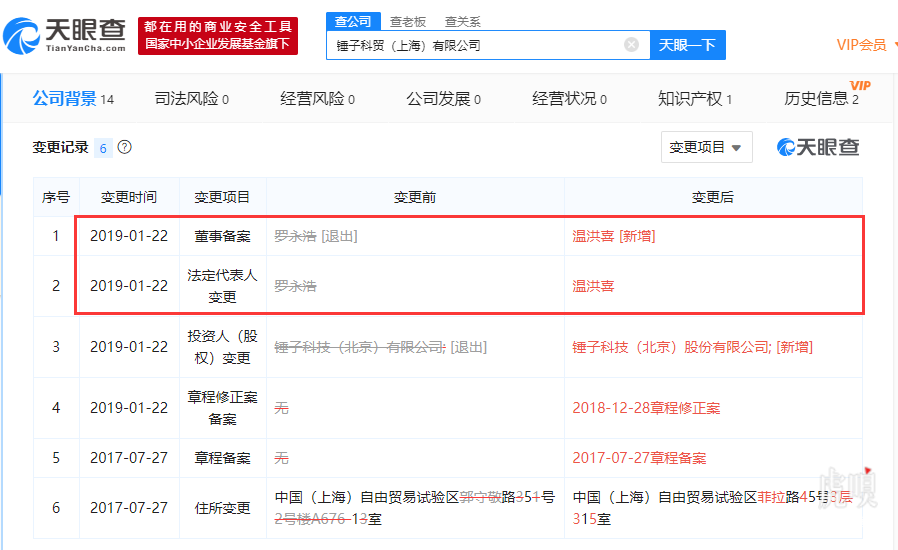Click 锤子科技（北京）有限公司 [退出]

[380, 347]
